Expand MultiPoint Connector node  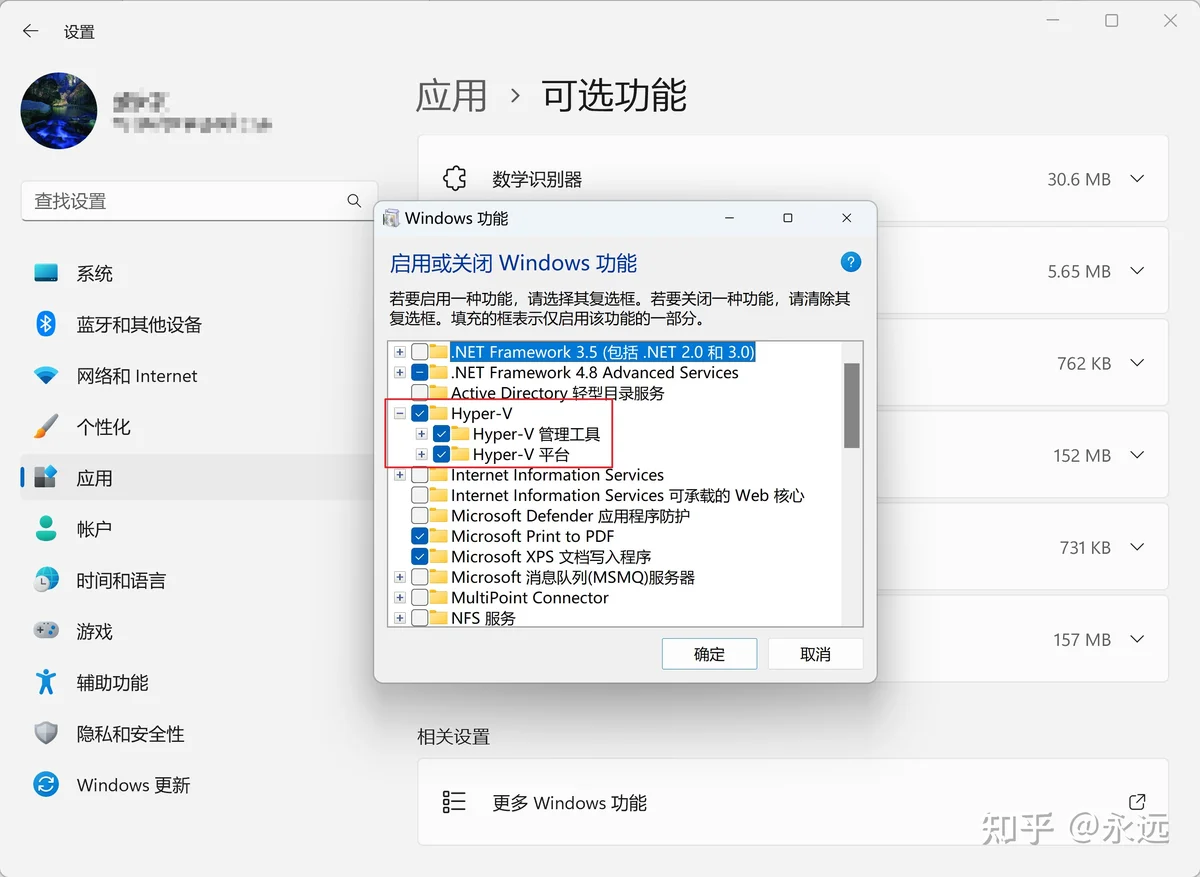(x=400, y=597)
